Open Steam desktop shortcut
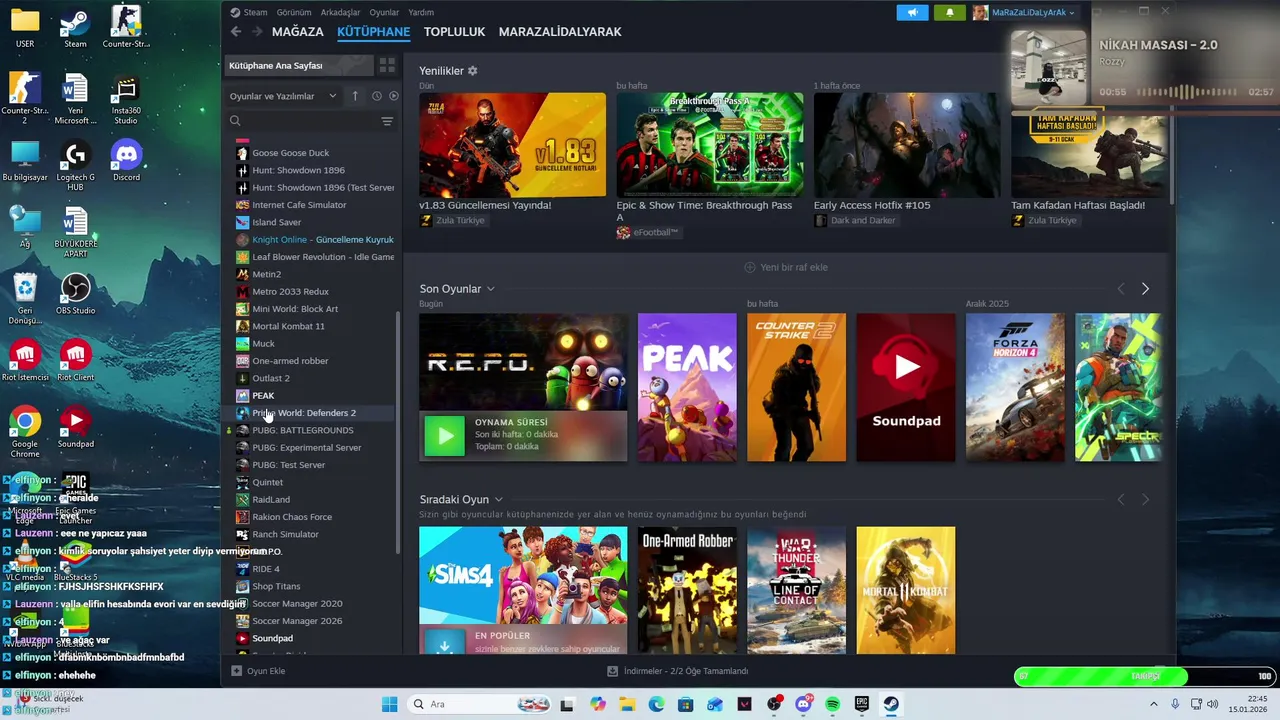Screen dimensions: 1280x720 [75, 28]
